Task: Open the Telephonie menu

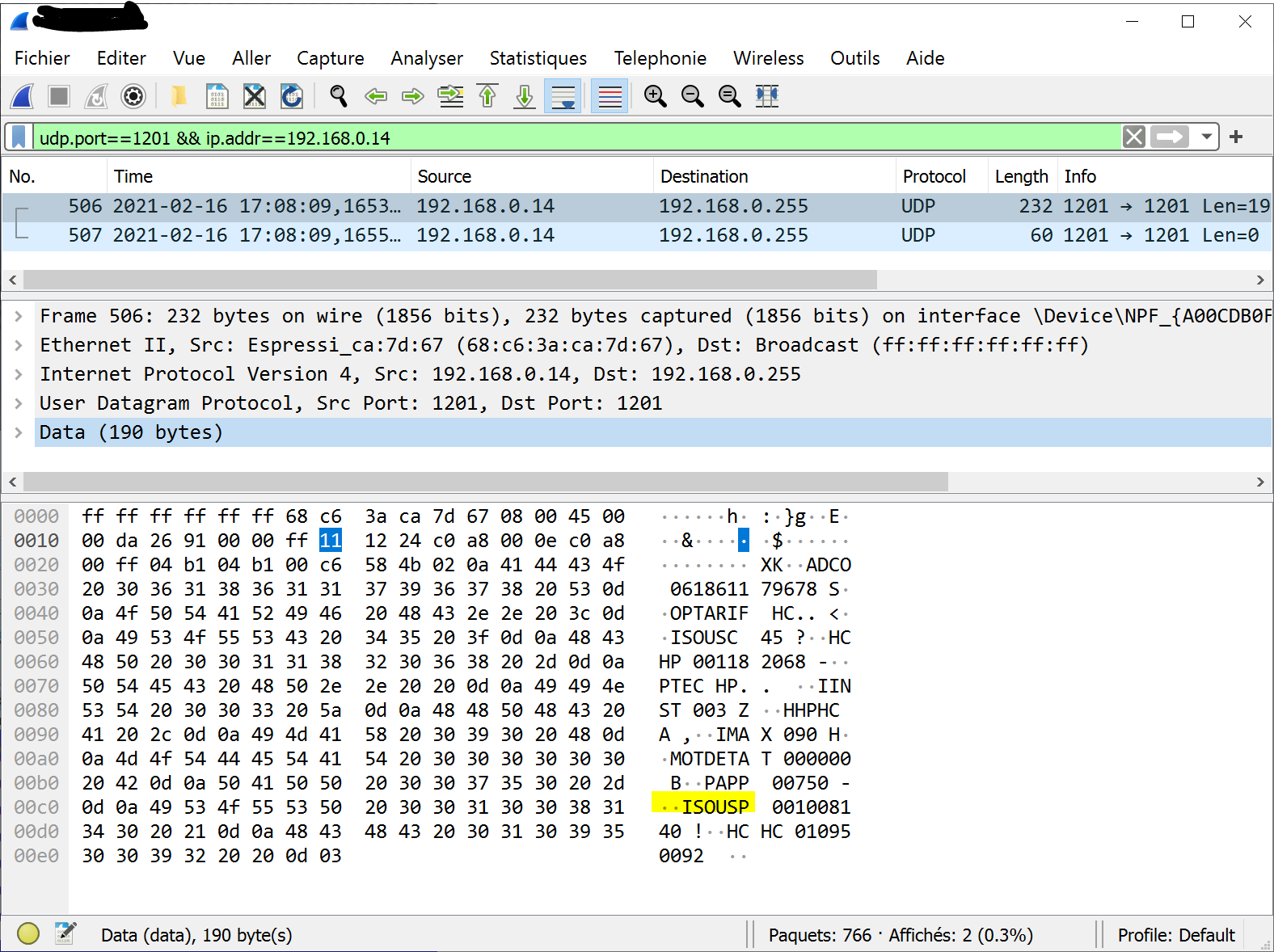Action: pyautogui.click(x=660, y=58)
